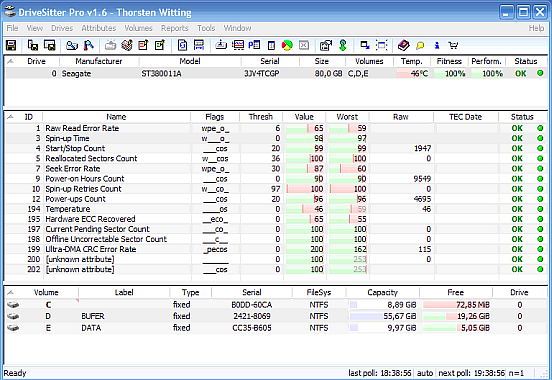Click the floppy disk save icon
552x380 pixels.
[11, 45]
